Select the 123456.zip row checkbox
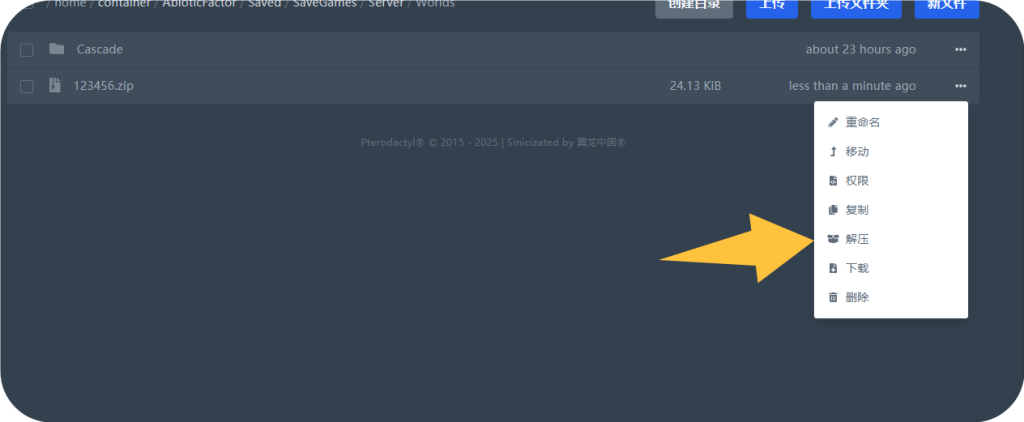Screen dimensions: 1024x422 [x=27, y=87]
